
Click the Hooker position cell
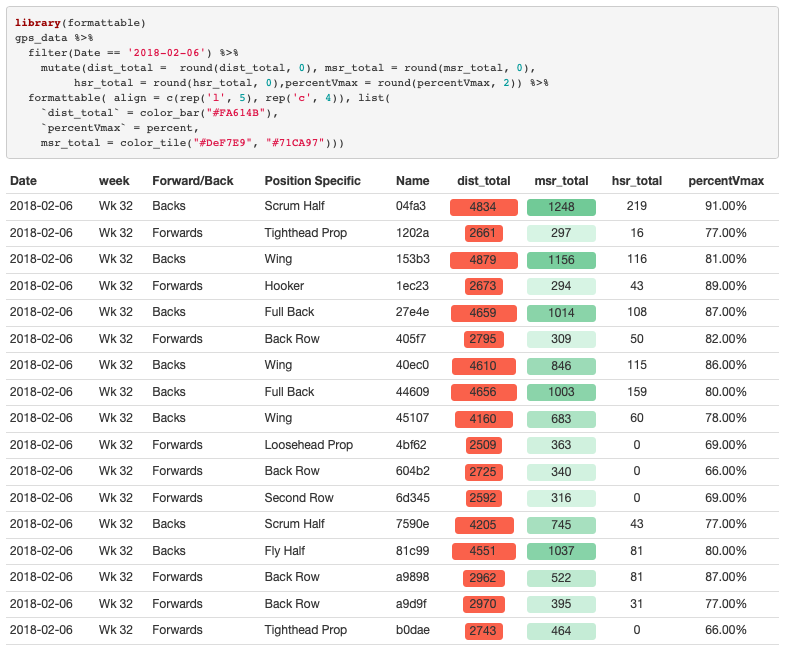(284, 286)
